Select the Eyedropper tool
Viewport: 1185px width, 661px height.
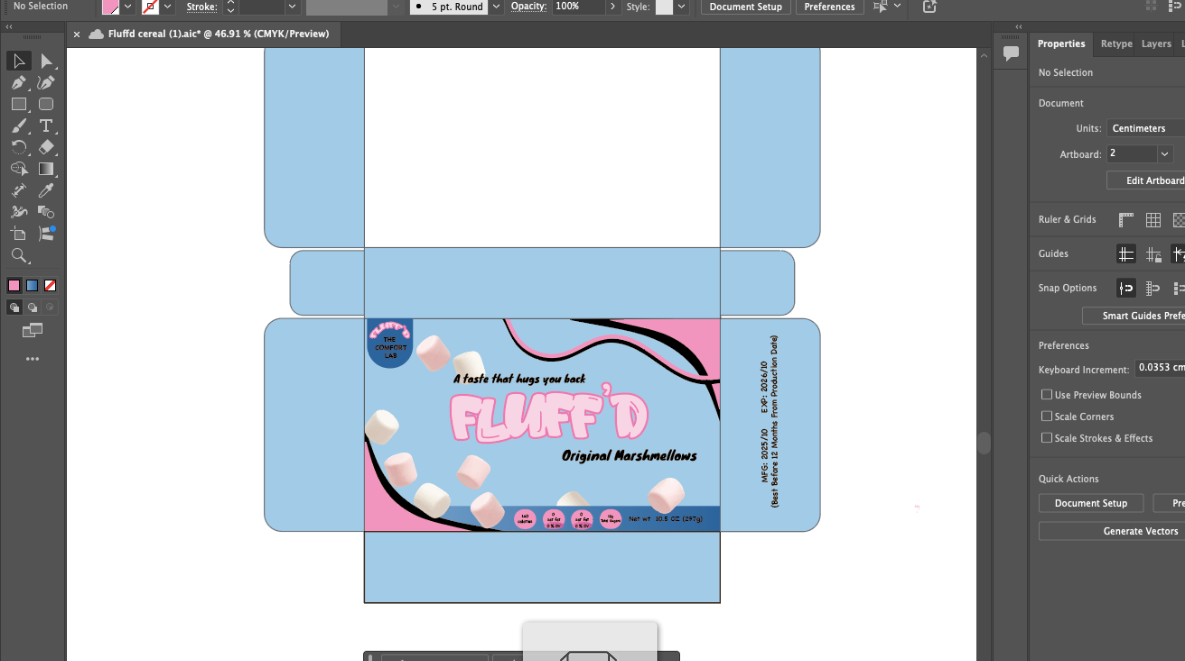46,190
